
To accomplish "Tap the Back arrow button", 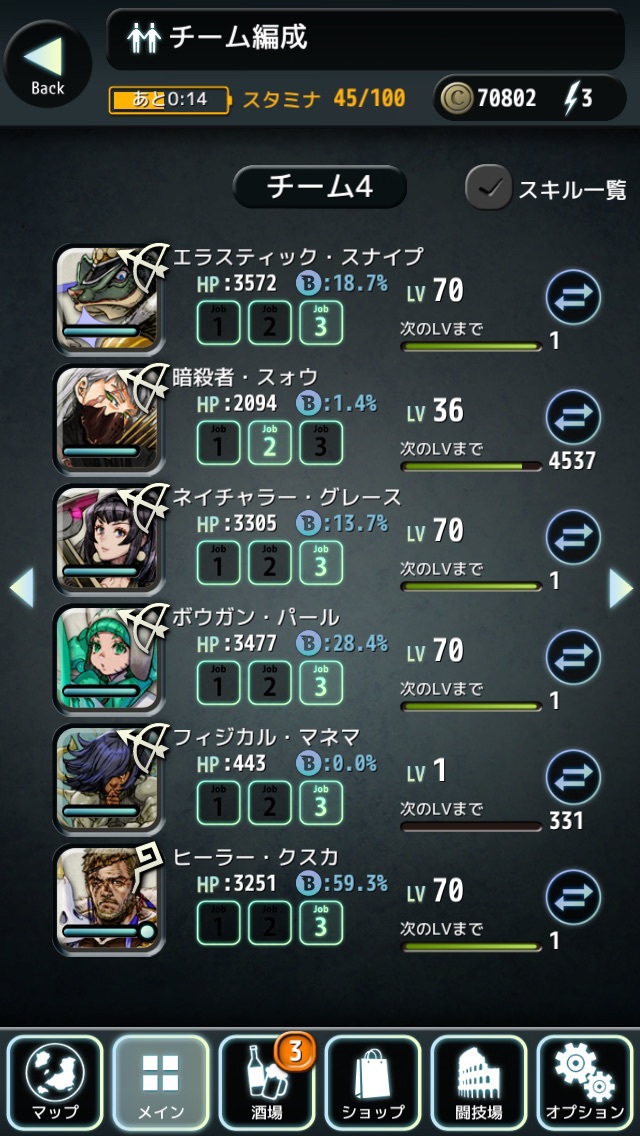I will [x=48, y=64].
